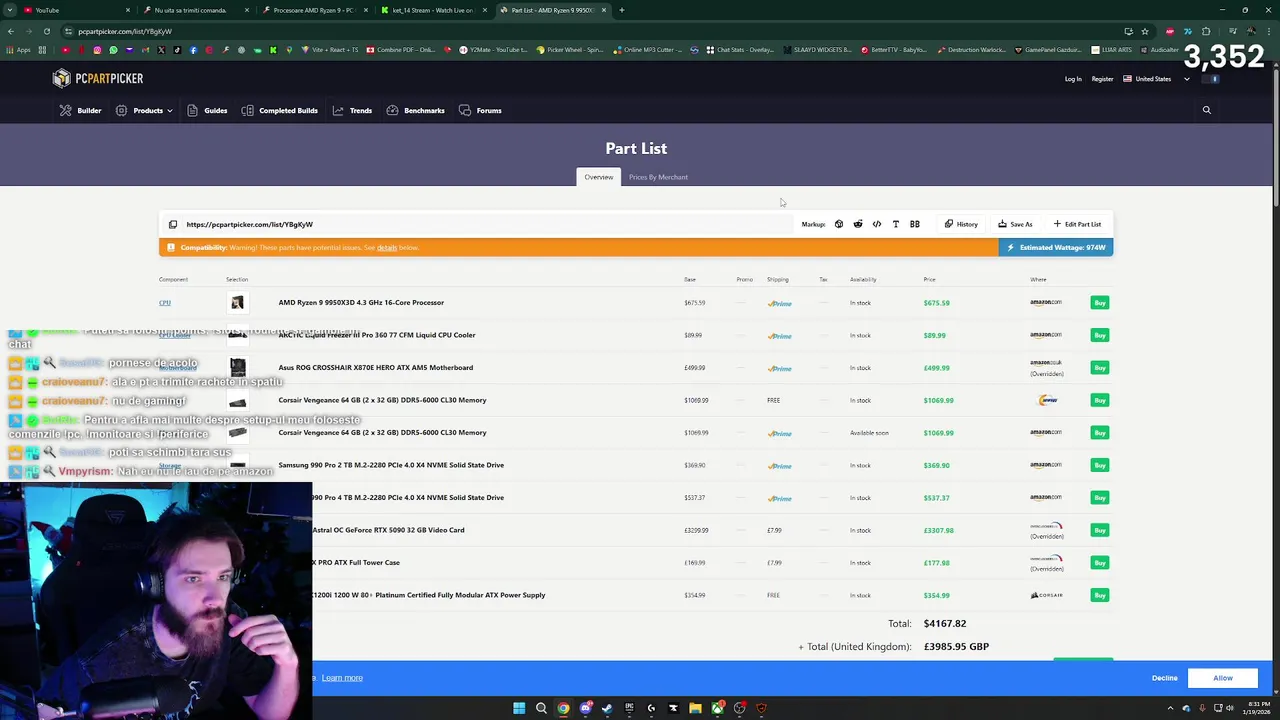
Task: Open the Picker Wheel bookmark
Action: click(x=570, y=50)
